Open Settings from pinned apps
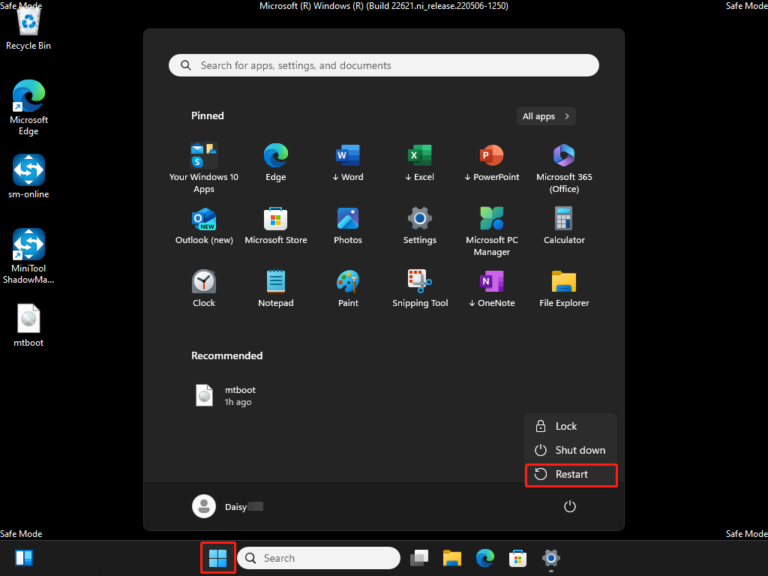This screenshot has height=576, width=768. pos(420,225)
